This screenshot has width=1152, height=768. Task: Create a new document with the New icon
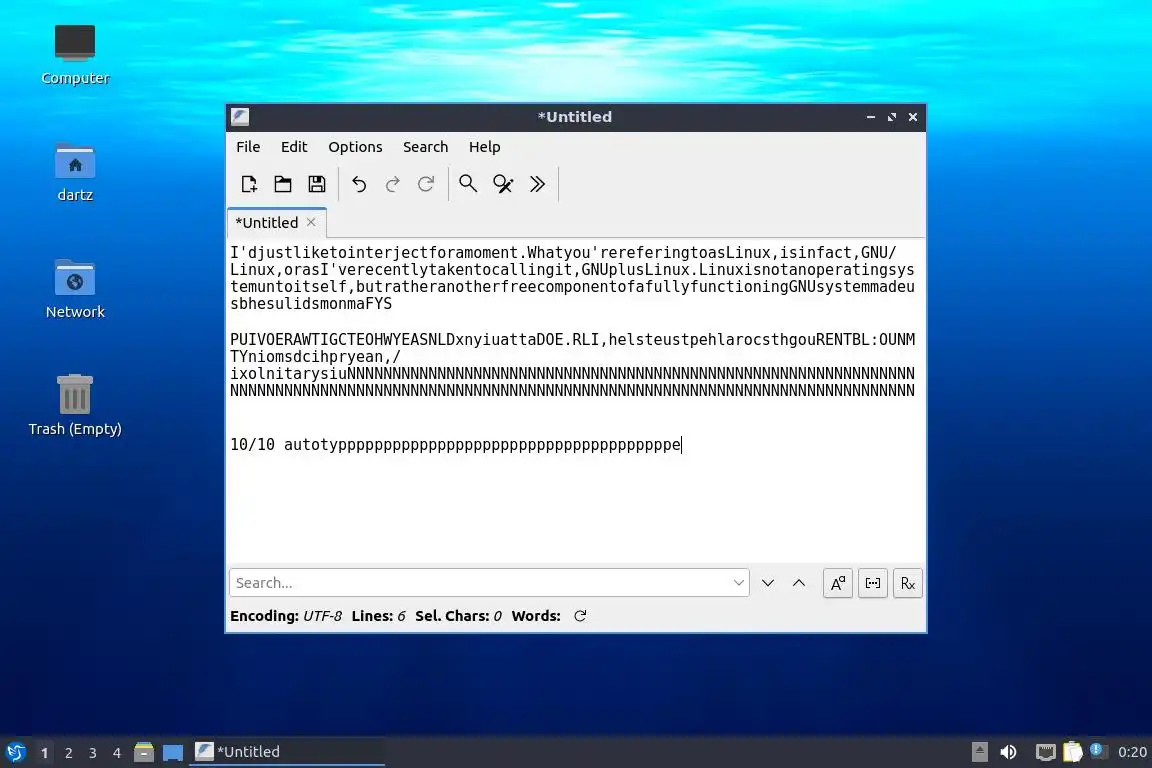pos(249,184)
